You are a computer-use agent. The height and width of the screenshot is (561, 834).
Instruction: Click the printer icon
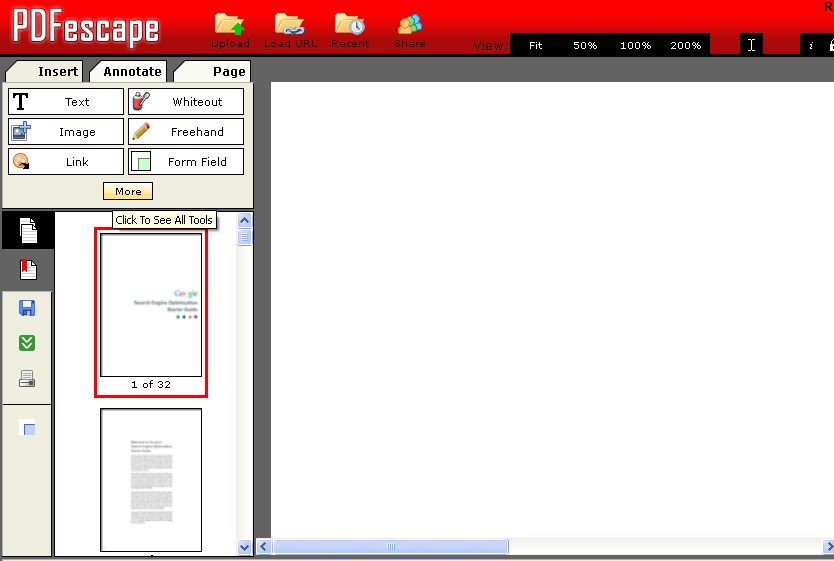[27, 379]
